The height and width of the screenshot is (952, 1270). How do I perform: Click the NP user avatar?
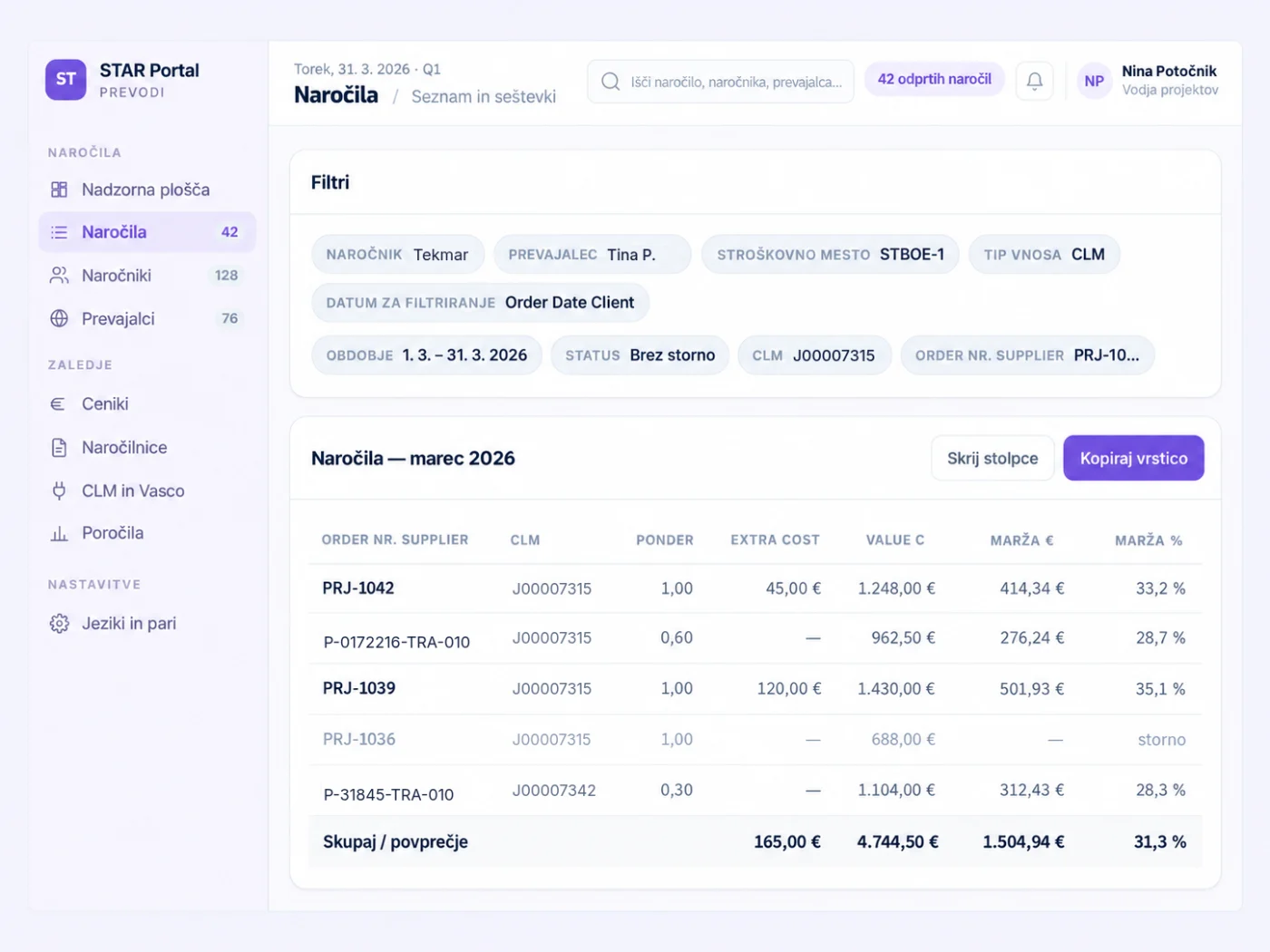point(1094,81)
